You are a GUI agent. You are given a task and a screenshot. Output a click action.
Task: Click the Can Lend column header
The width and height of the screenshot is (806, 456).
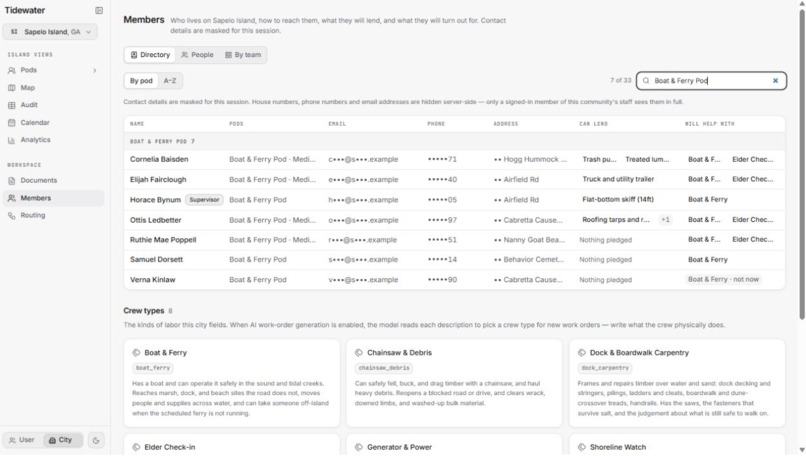593,124
